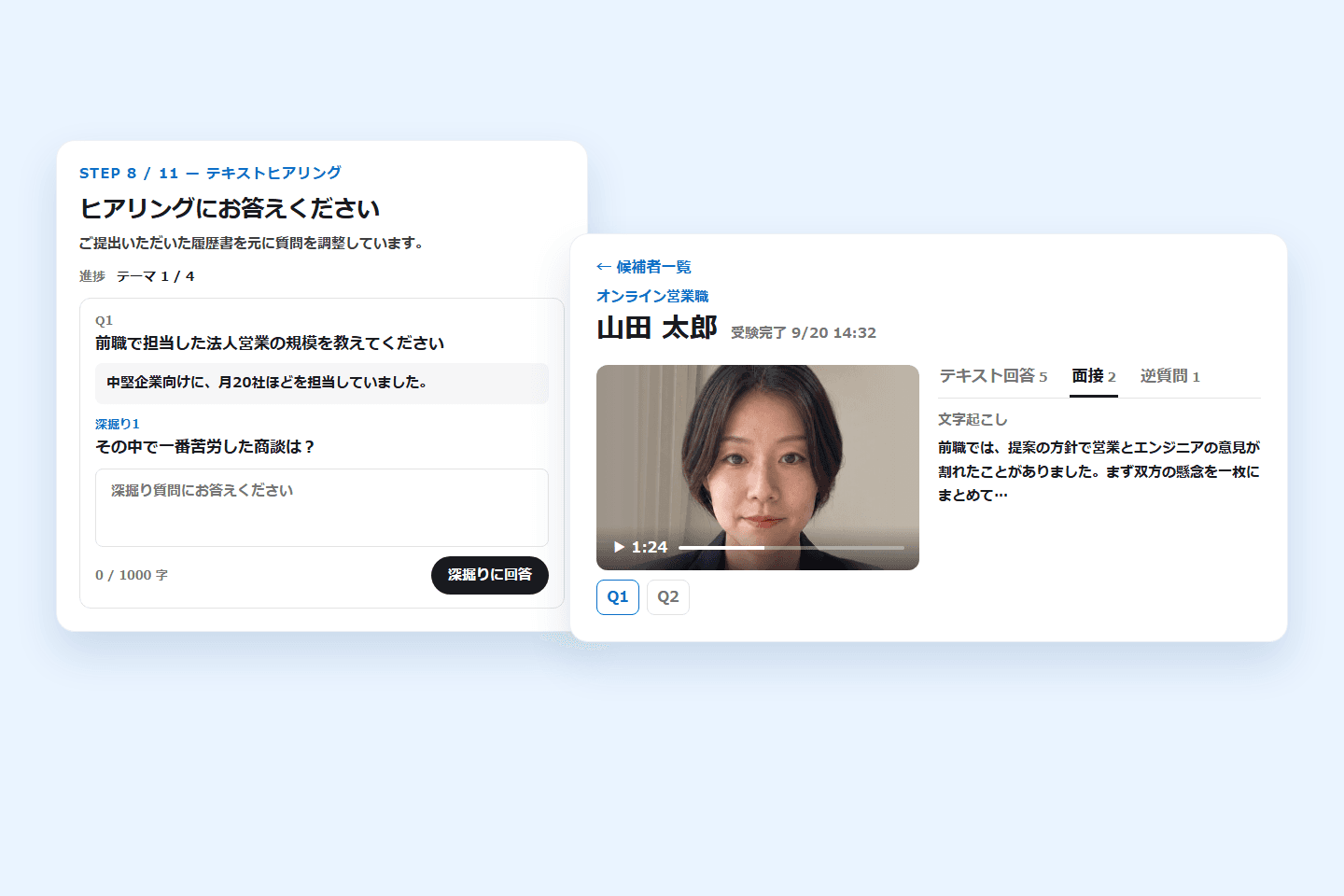Image resolution: width=1344 pixels, height=896 pixels.
Task: Click the transcript text 前職では
Action: [1099, 471]
